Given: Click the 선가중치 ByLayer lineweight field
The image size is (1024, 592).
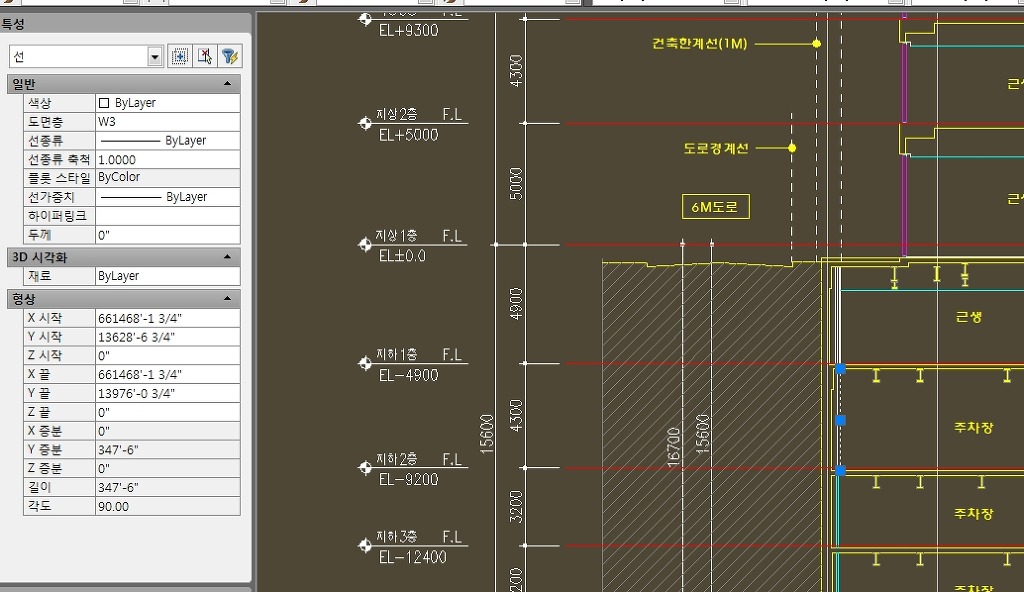Looking at the screenshot, I should tap(168, 197).
